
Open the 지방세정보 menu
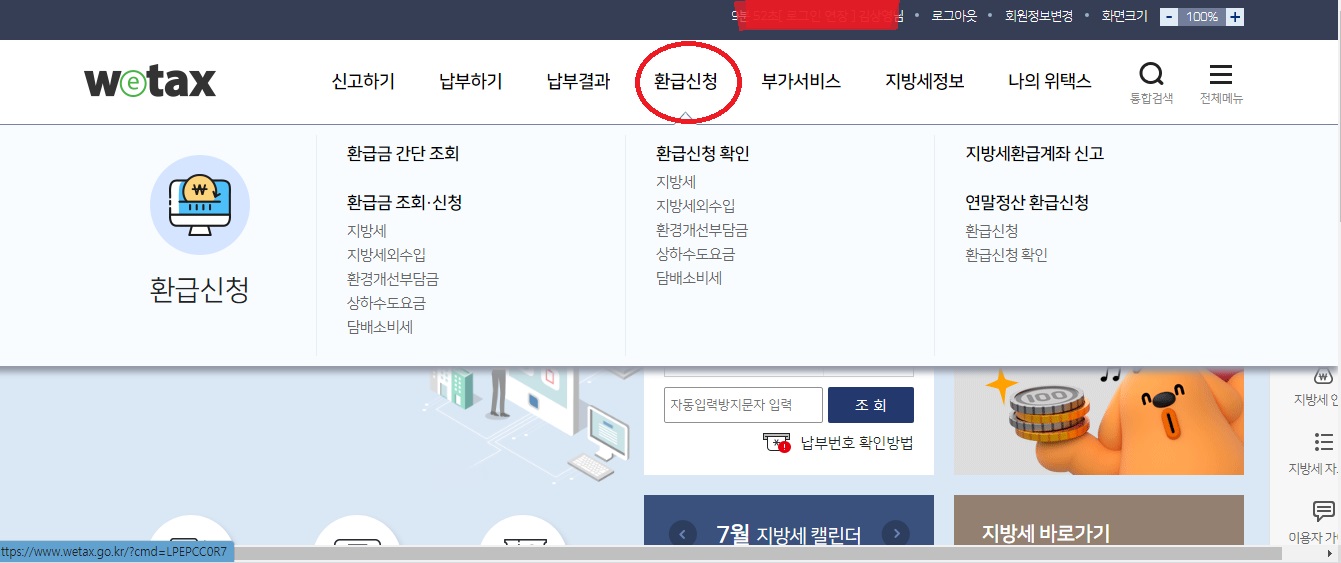[x=925, y=82]
